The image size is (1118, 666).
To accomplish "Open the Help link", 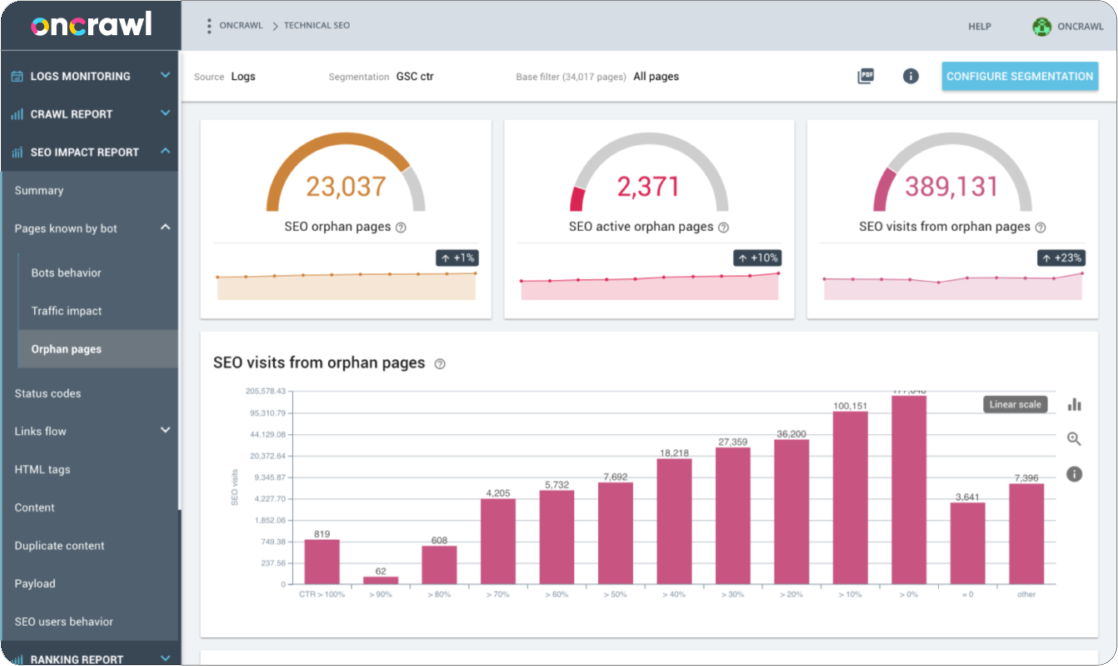I will (979, 27).
